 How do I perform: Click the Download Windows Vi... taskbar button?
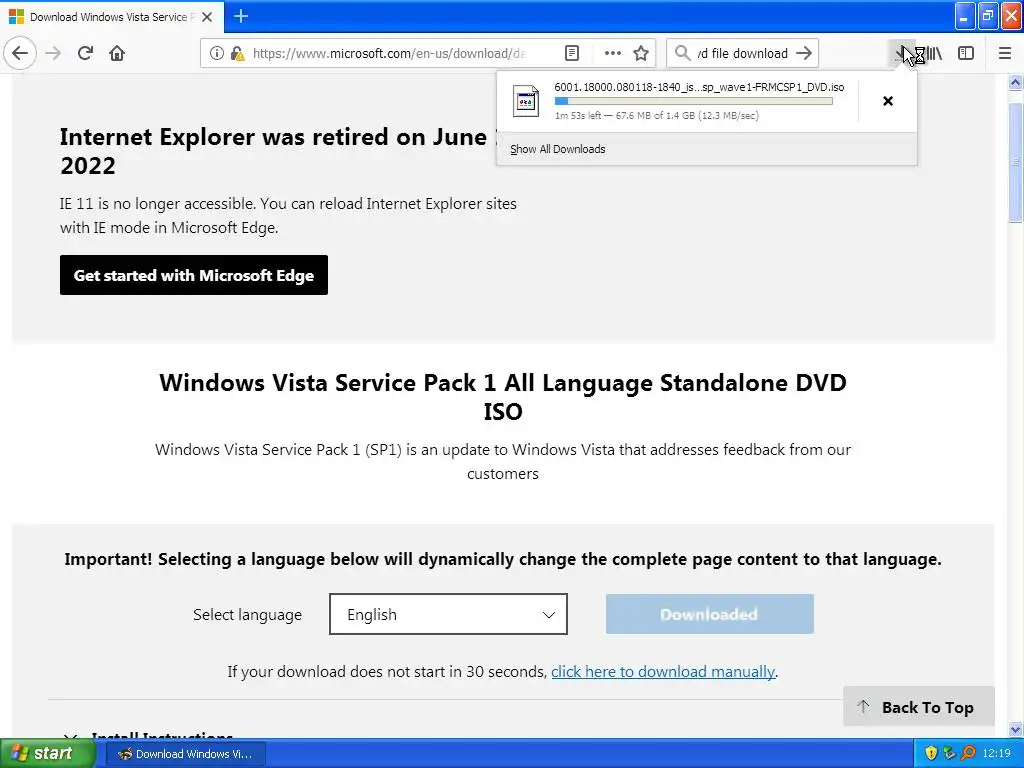click(x=186, y=754)
